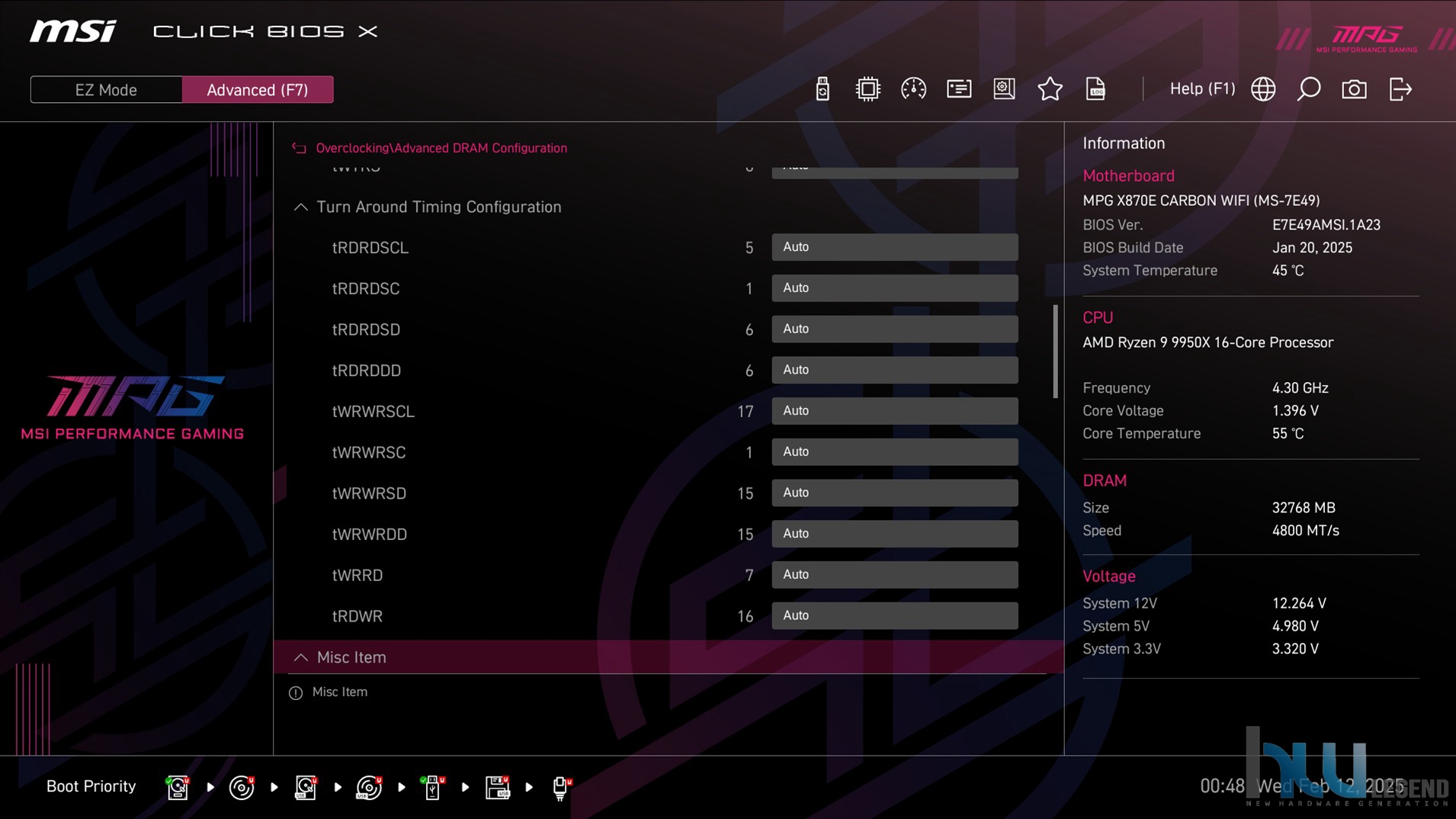Screen dimensions: 1456x819
Task: Open the tRDRDDD Auto field
Action: point(894,370)
